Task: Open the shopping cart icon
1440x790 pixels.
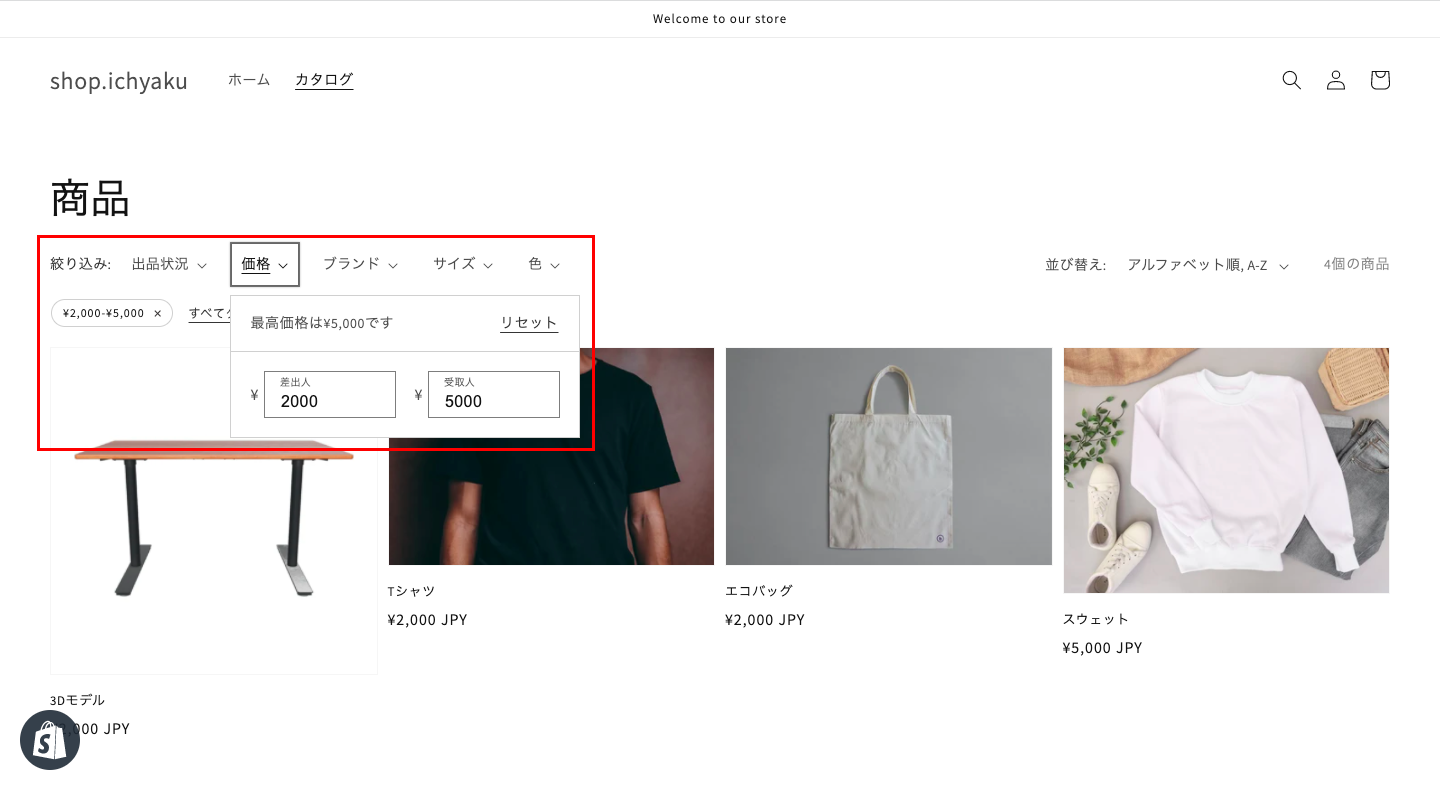Action: tap(1380, 80)
